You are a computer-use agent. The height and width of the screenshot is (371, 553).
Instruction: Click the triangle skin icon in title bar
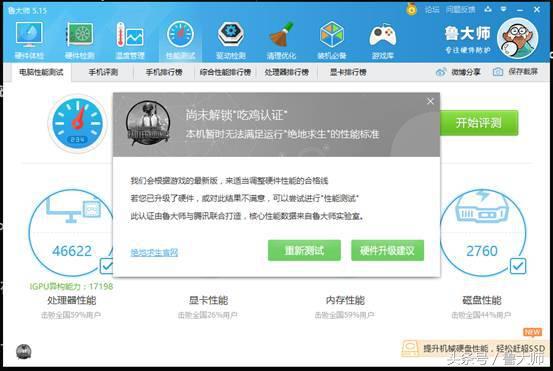tap(488, 10)
